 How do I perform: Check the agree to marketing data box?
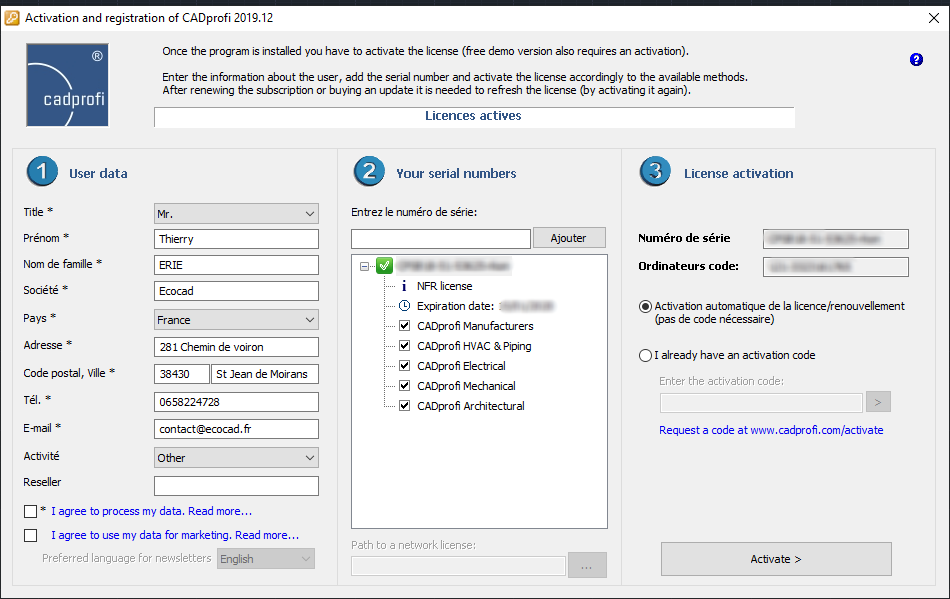click(30, 535)
